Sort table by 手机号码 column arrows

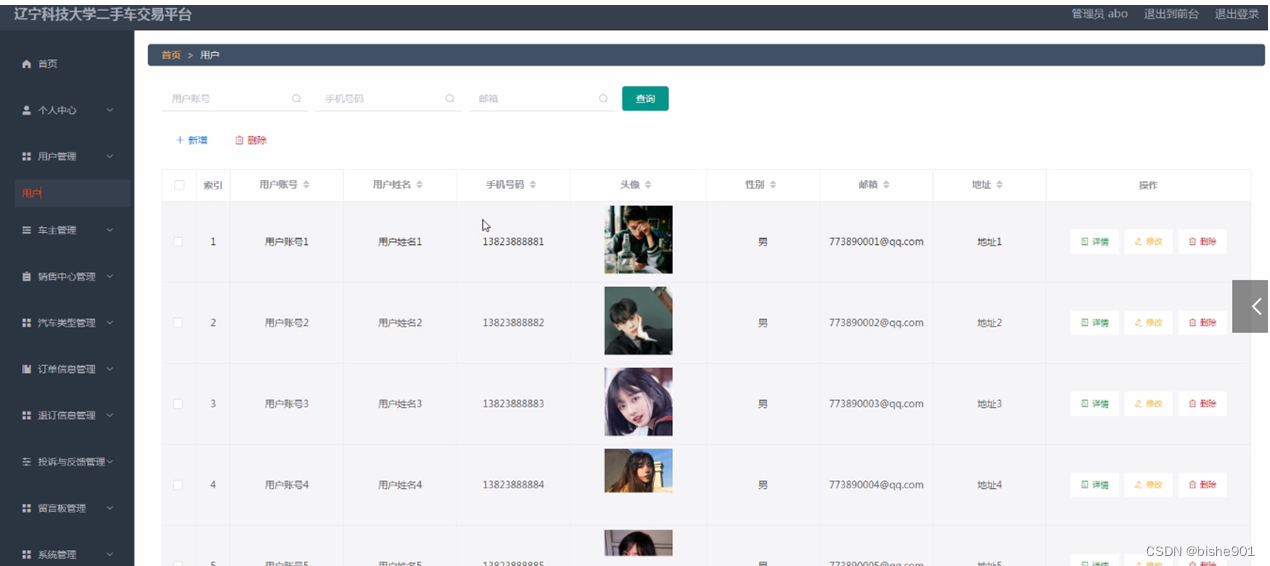pos(533,185)
